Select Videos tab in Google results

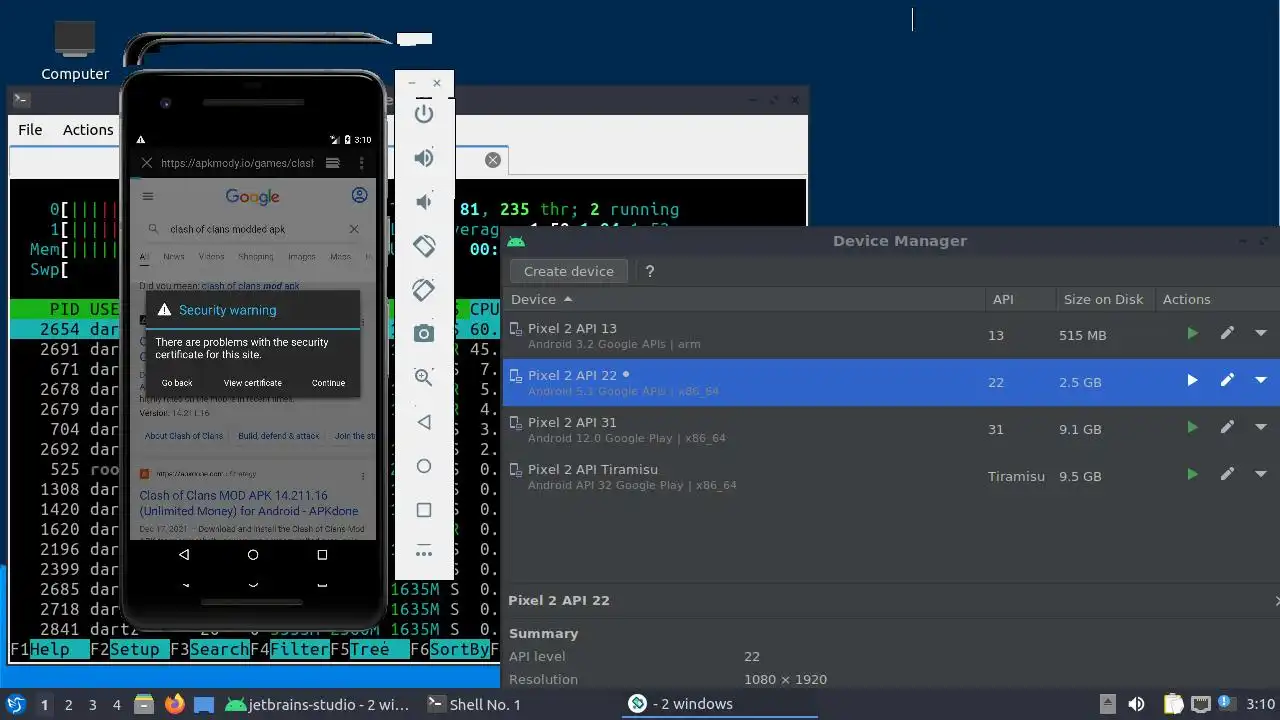(x=211, y=257)
